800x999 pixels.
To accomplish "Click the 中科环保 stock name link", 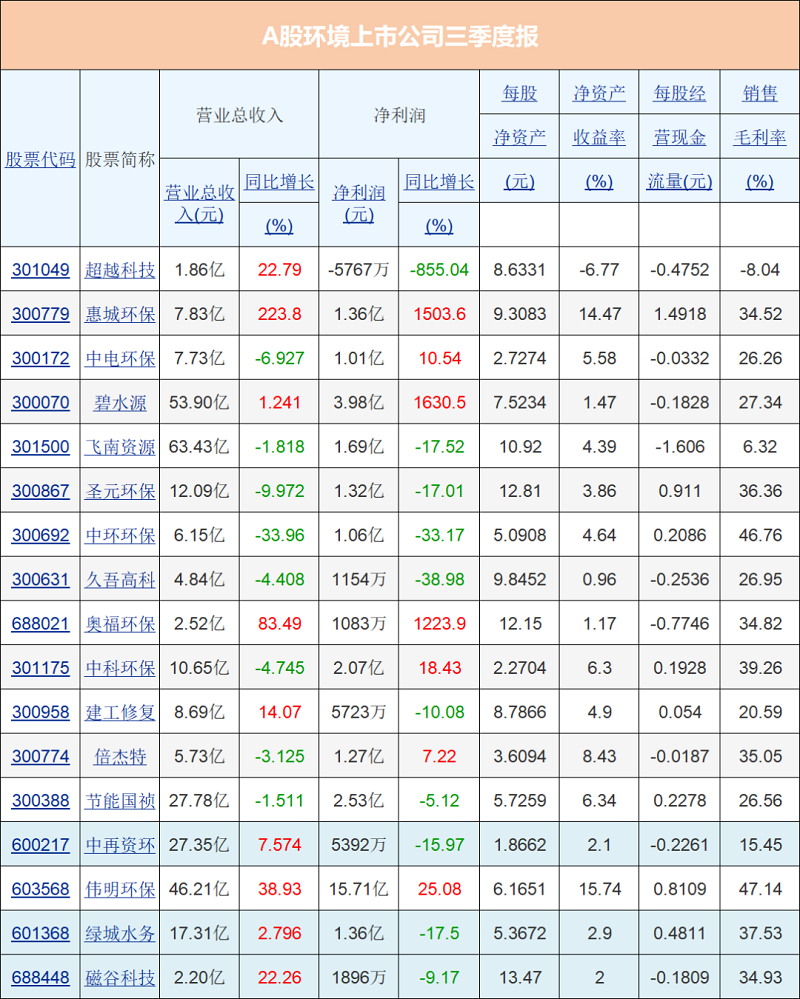I will pos(120,668).
